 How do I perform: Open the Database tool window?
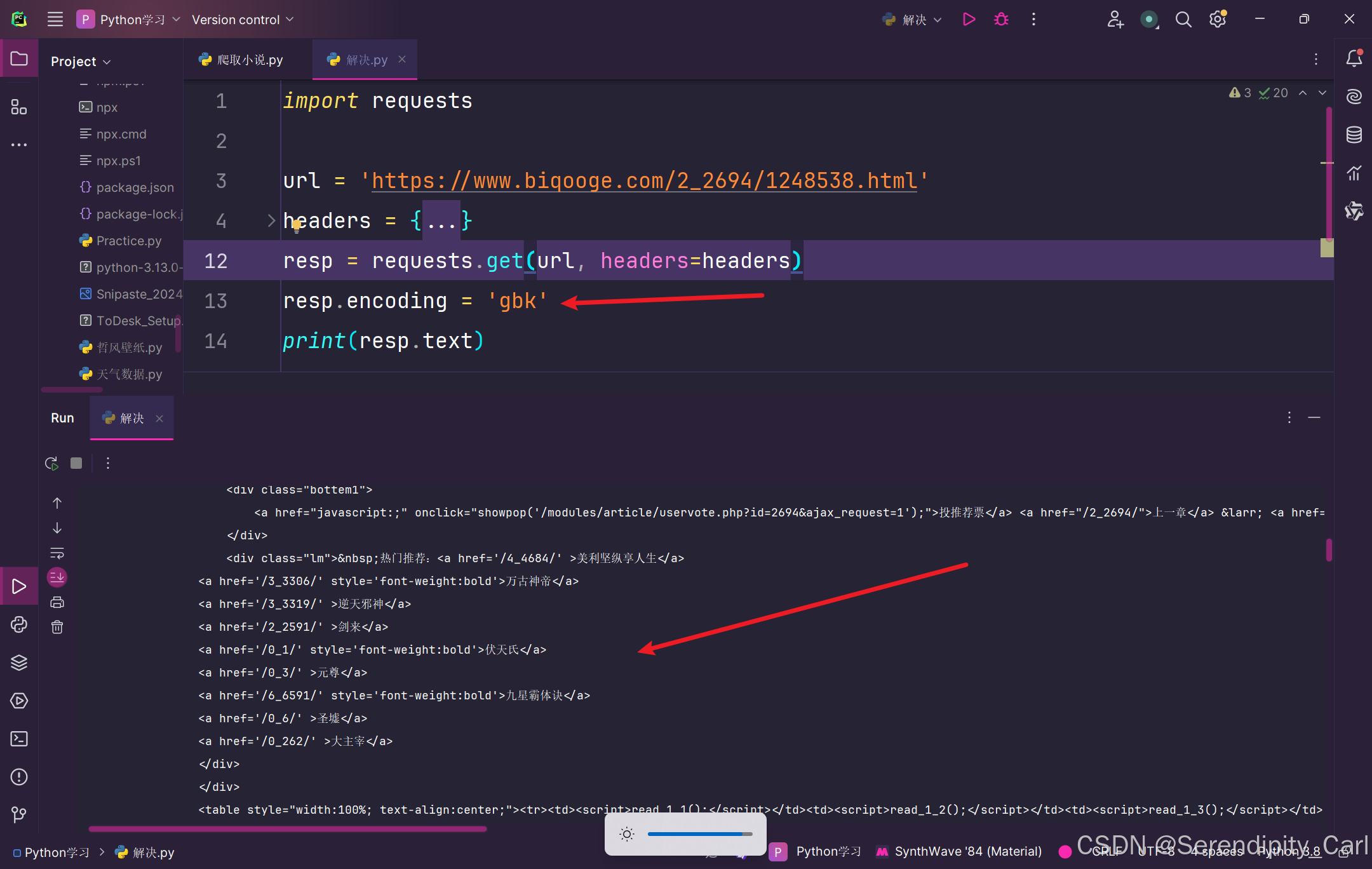pyautogui.click(x=1354, y=135)
